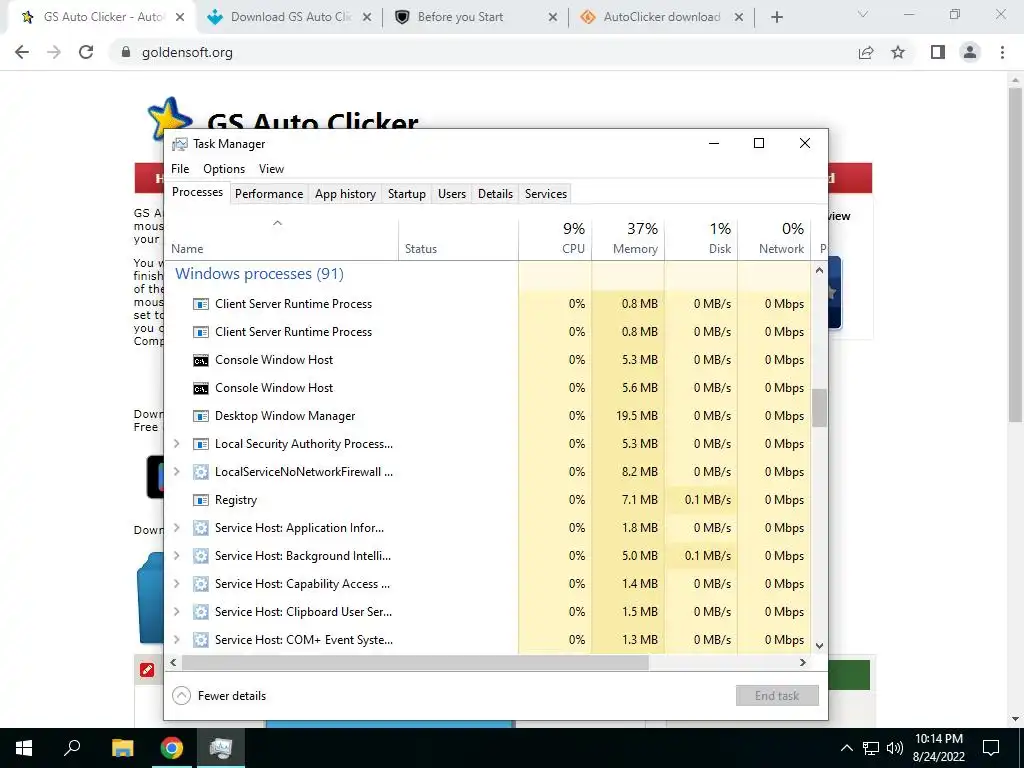Click Chrome icon on the taskbar

coord(172,748)
